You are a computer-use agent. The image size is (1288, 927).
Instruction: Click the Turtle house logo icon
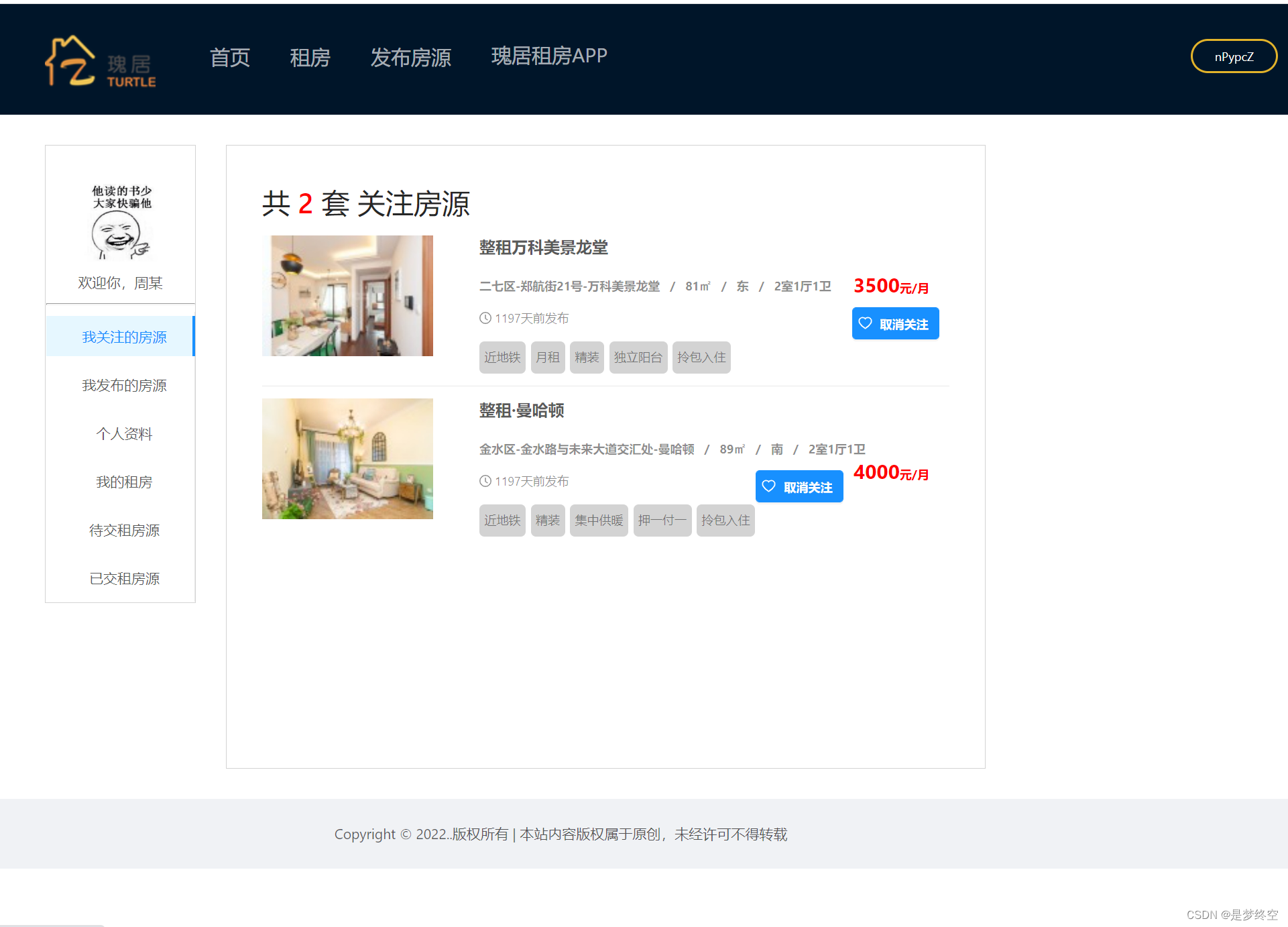[70, 62]
